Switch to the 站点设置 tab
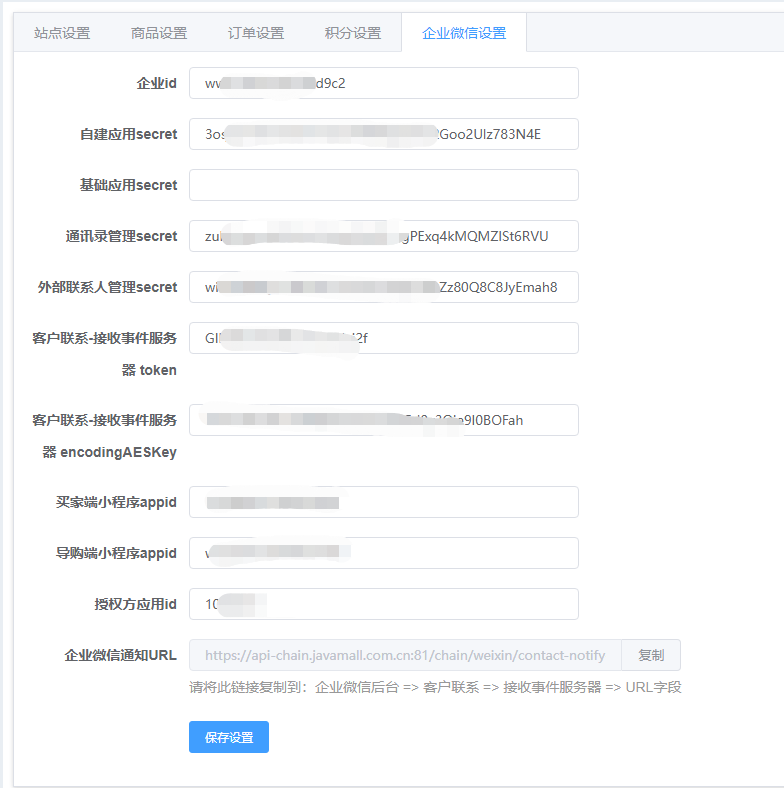 pyautogui.click(x=62, y=33)
